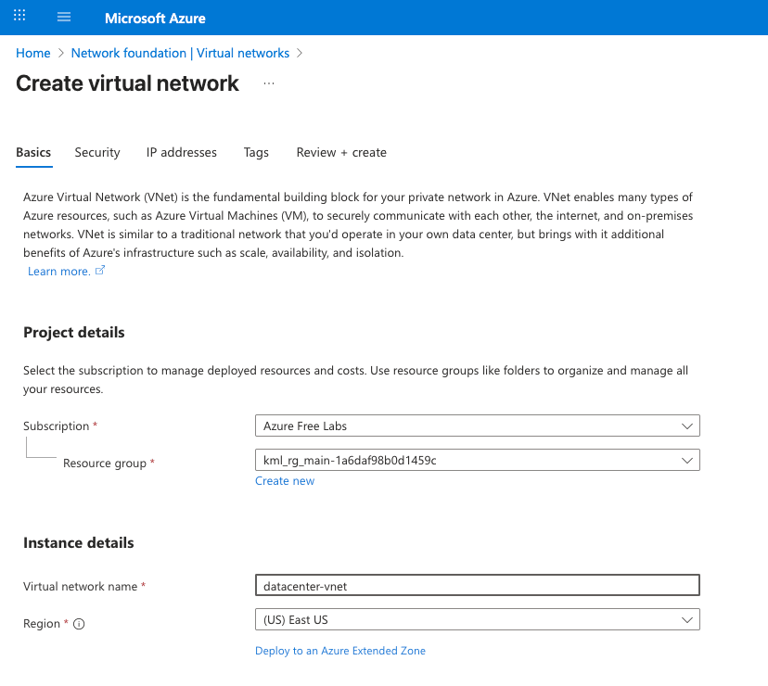The image size is (768, 686).
Task: Click the Microsoft Azure header title
Action: point(155,18)
